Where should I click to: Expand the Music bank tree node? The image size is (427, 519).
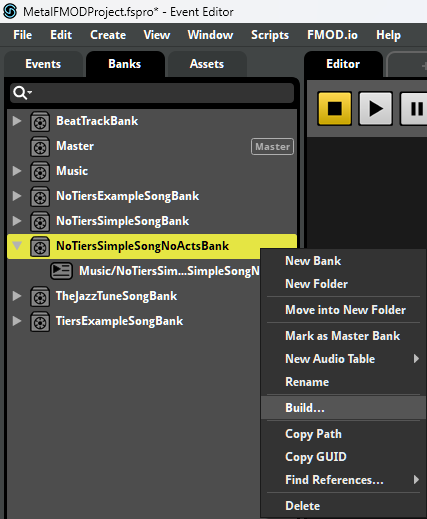coord(17,171)
